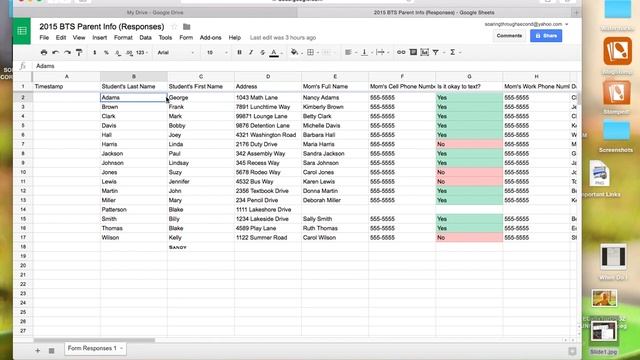640x360 pixels.
Task: Open the Edit menu
Action: 61,38
